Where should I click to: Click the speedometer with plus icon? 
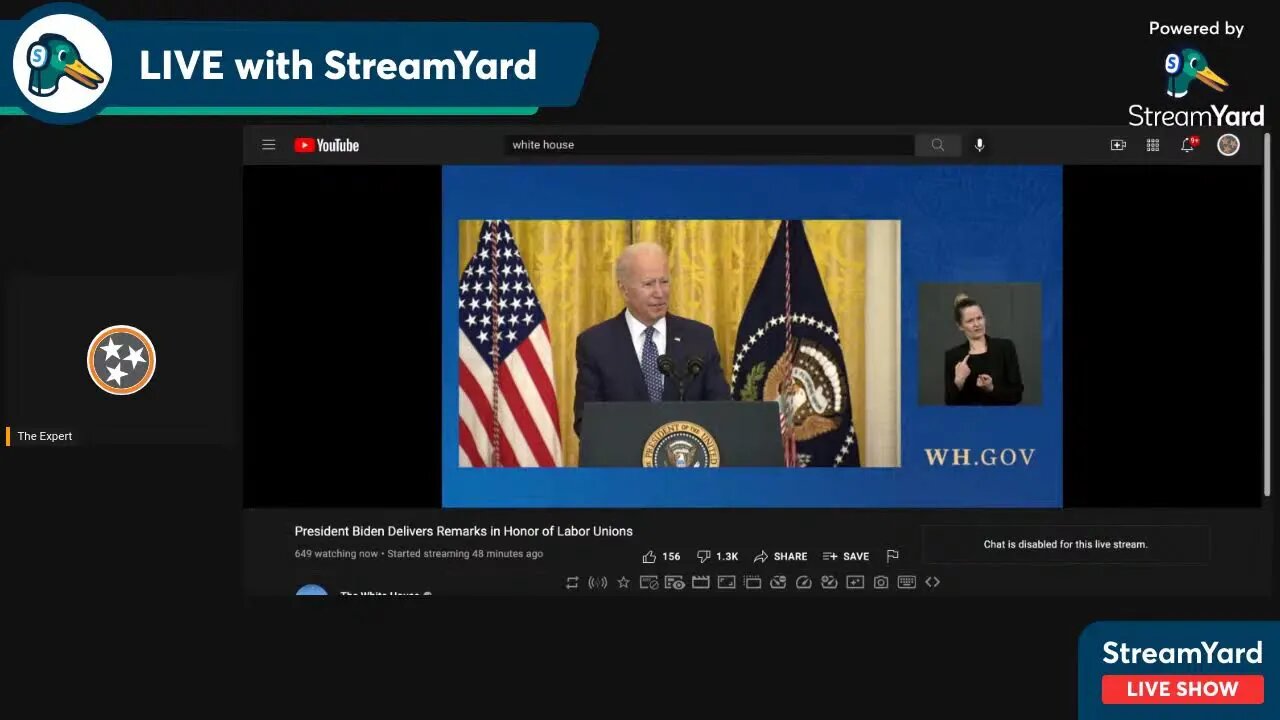(x=829, y=582)
